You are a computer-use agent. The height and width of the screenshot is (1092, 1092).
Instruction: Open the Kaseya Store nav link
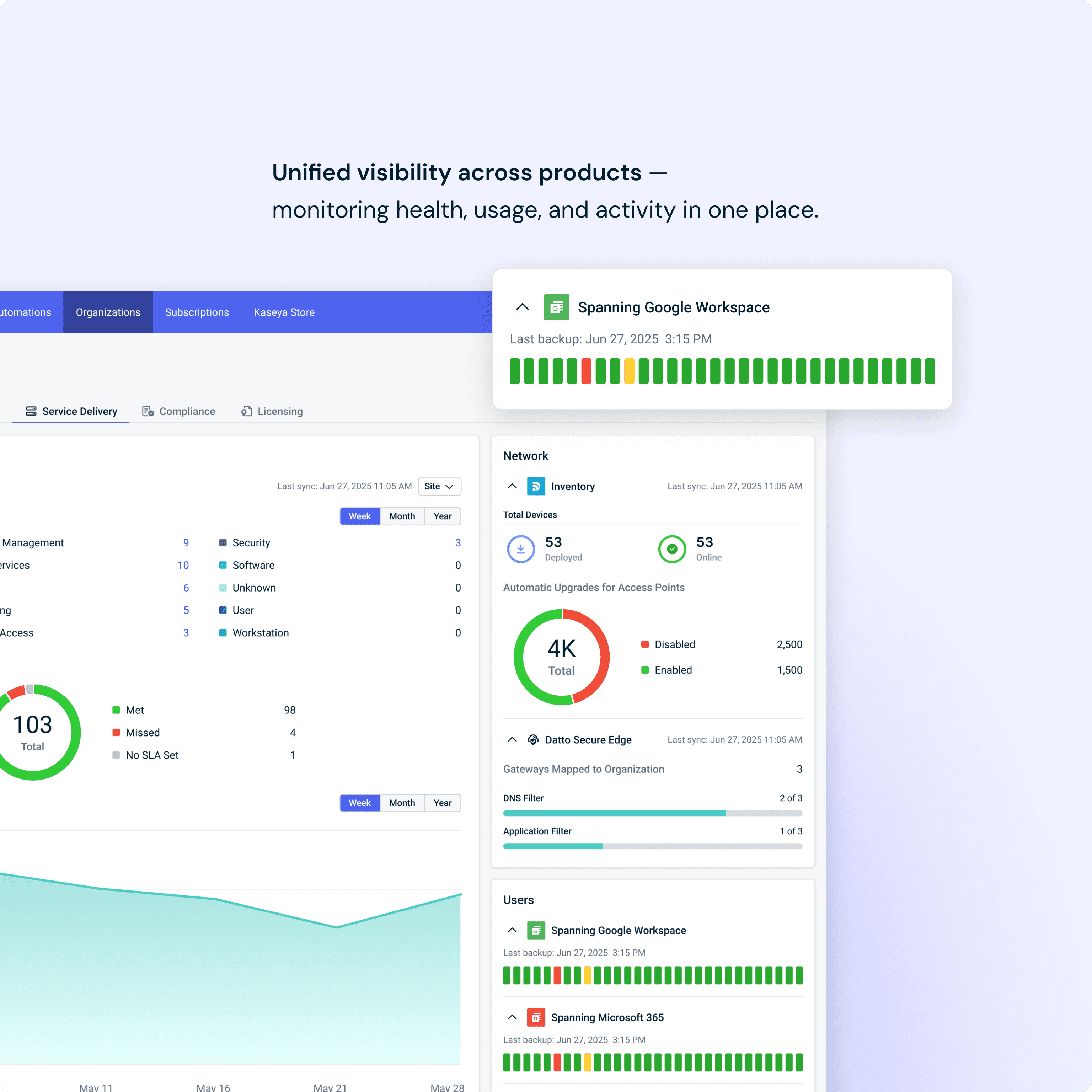point(284,312)
